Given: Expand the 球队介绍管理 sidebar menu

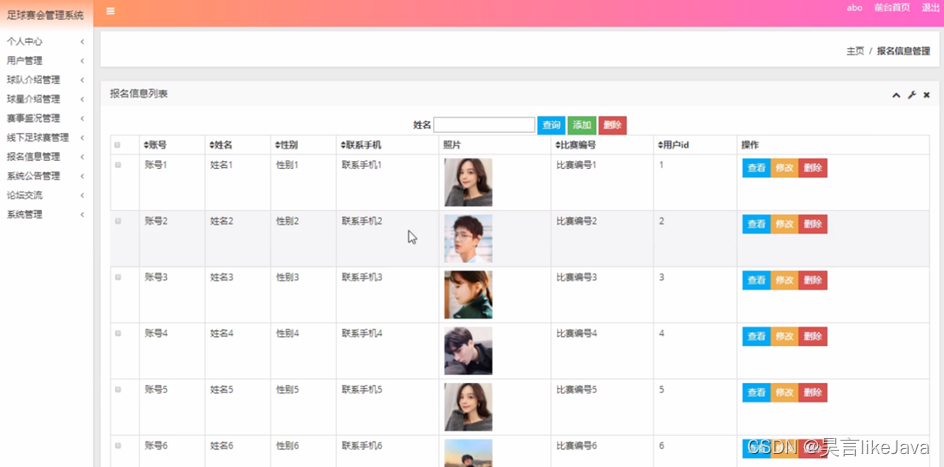Looking at the screenshot, I should point(46,80).
